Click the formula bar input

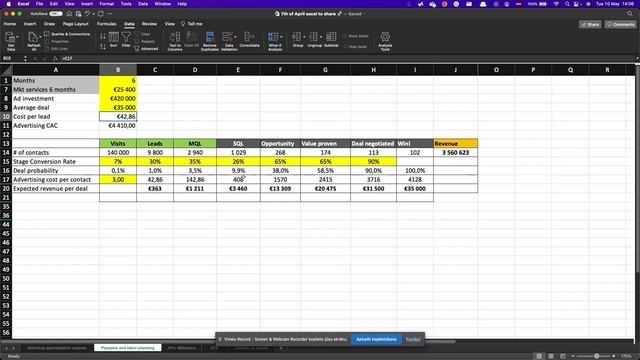[x=347, y=58]
